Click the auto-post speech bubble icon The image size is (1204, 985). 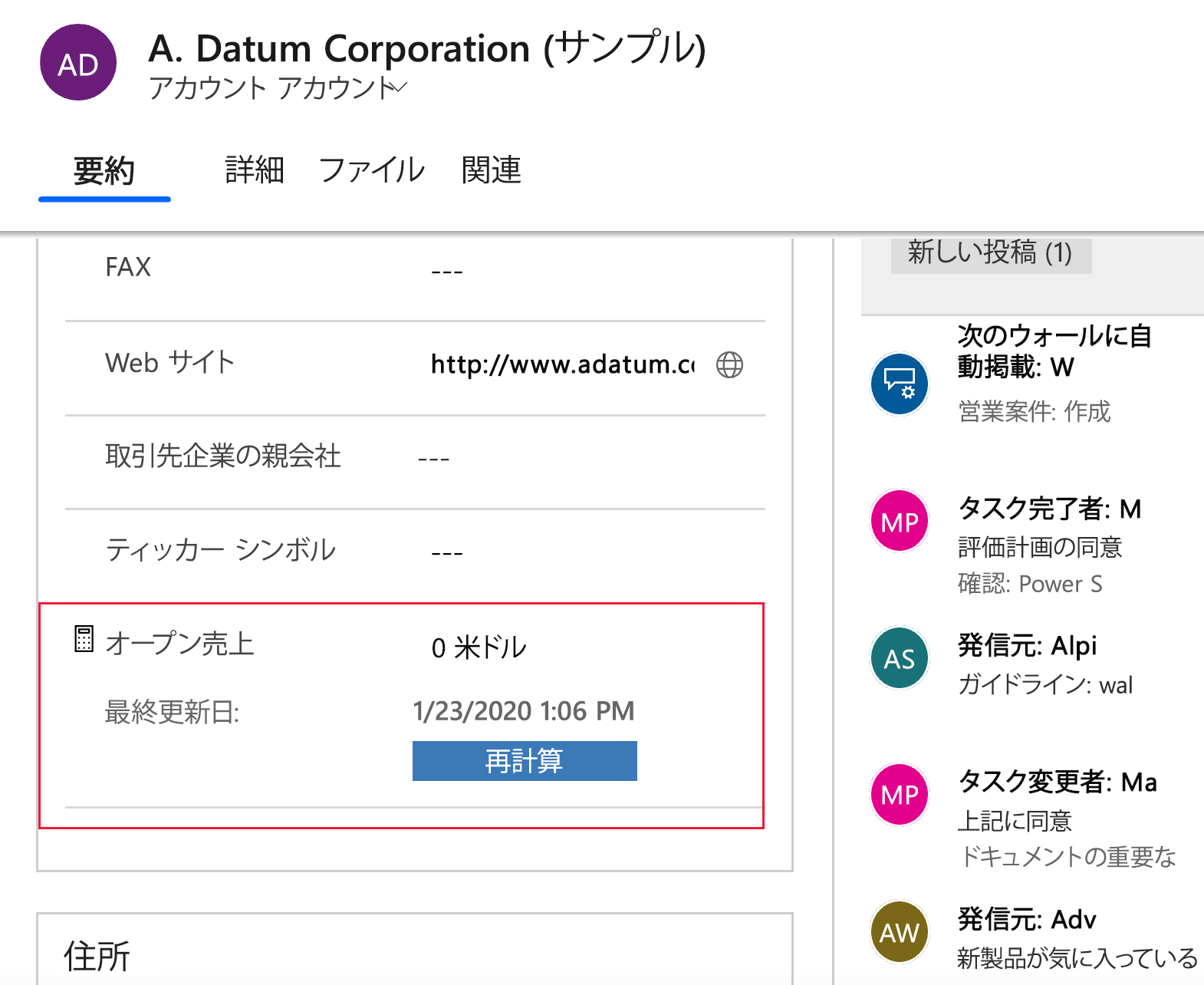900,384
